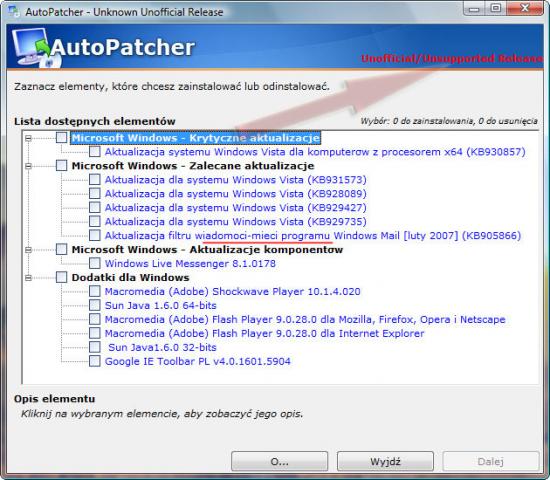Check the Aktualizacje komponentow group checkbox
The height and width of the screenshot is (480, 550).
pos(61,249)
